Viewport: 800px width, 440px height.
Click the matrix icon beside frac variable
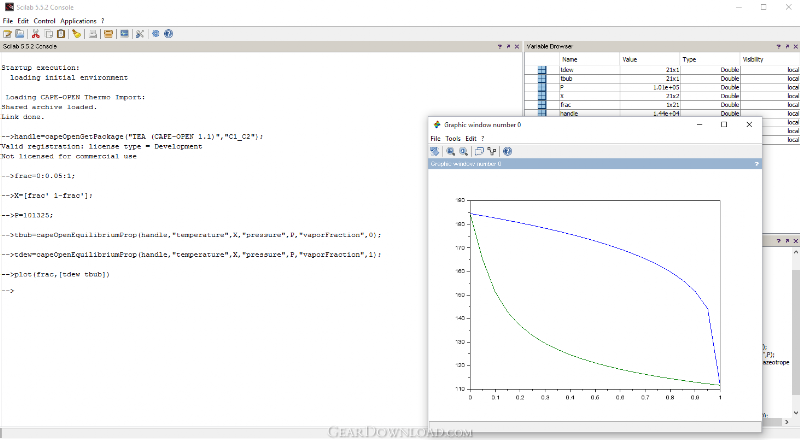[542, 105]
